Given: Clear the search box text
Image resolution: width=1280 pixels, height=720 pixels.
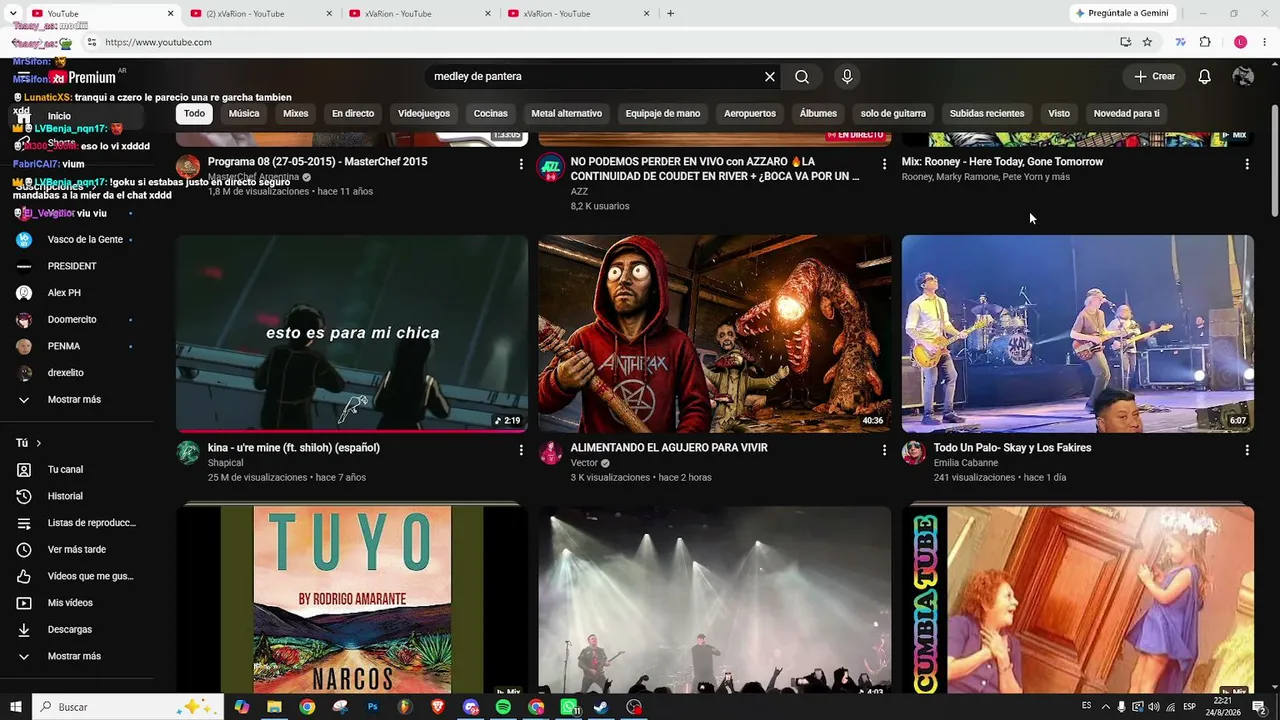Looking at the screenshot, I should pyautogui.click(x=770, y=77).
